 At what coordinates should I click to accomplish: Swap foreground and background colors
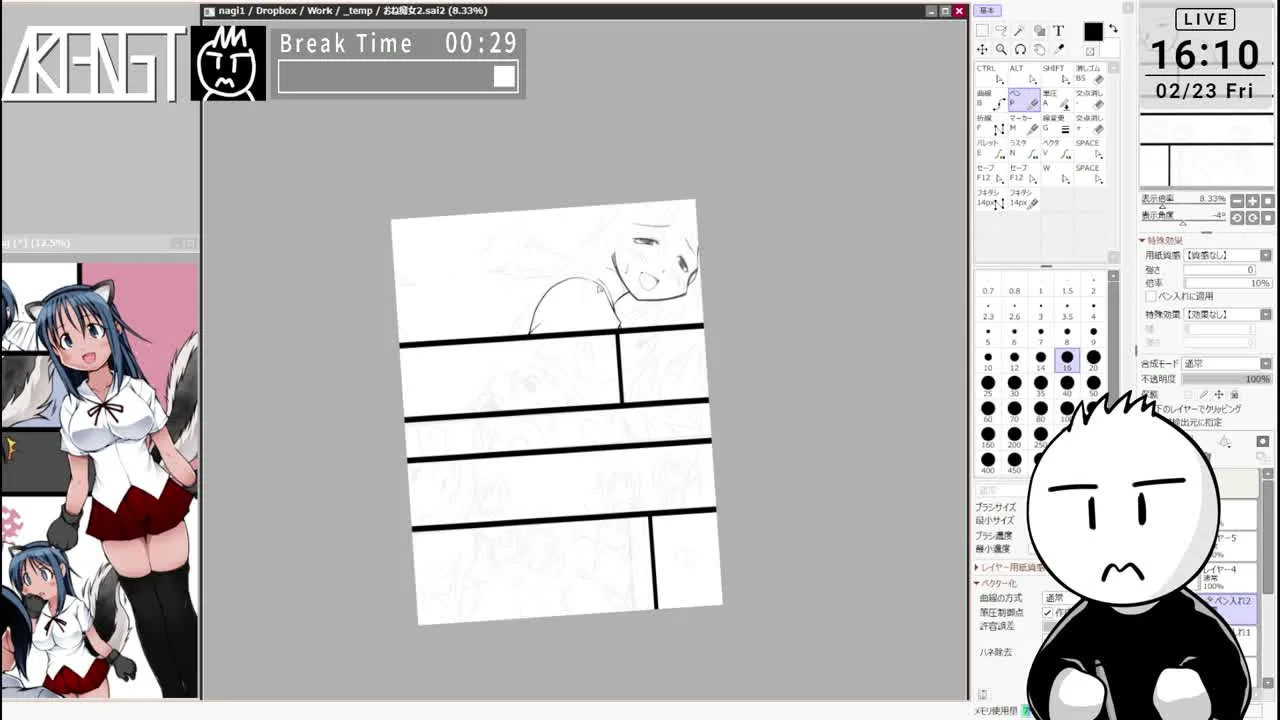pos(1113,30)
